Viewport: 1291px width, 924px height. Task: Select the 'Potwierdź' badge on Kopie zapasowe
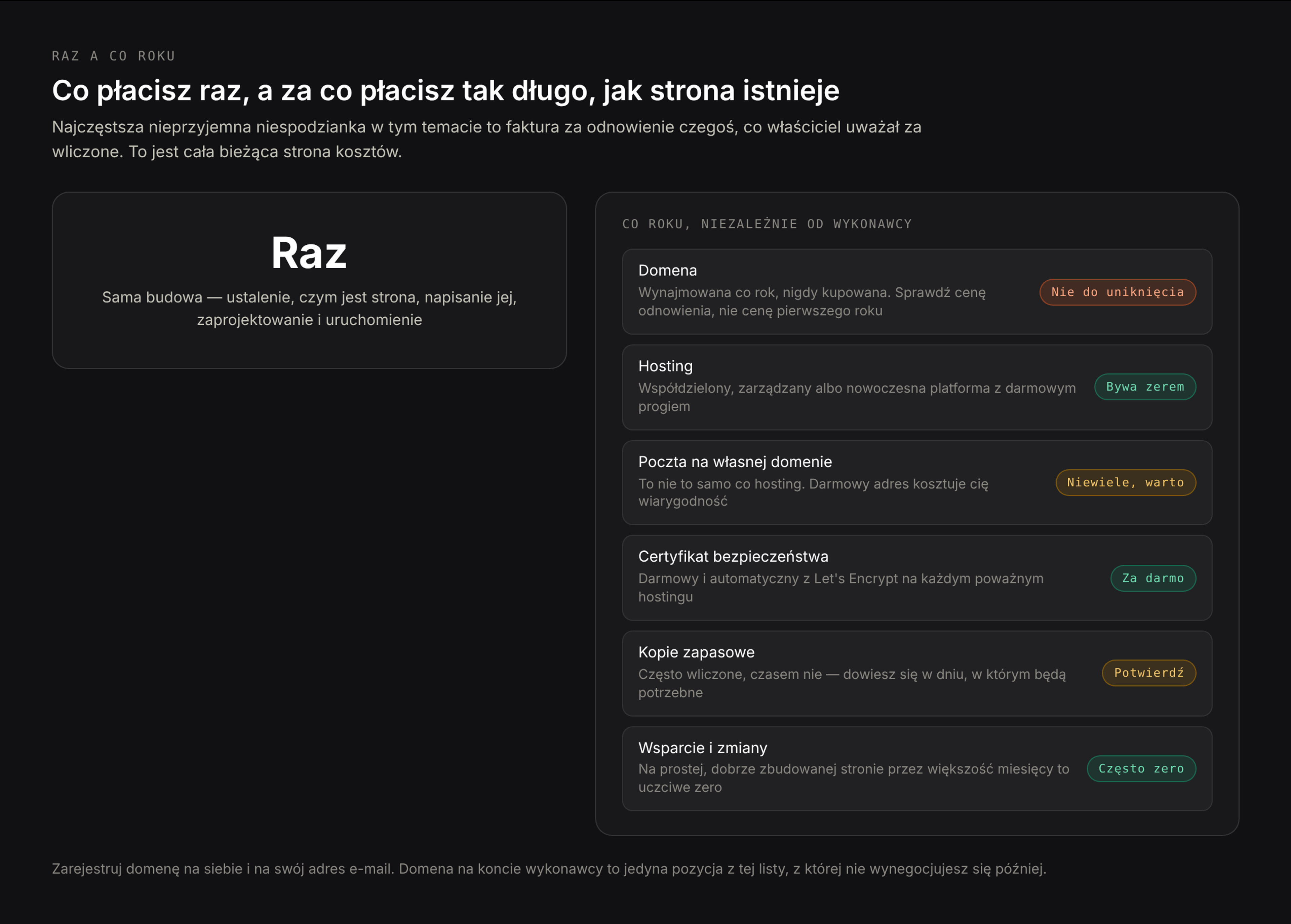[1149, 673]
